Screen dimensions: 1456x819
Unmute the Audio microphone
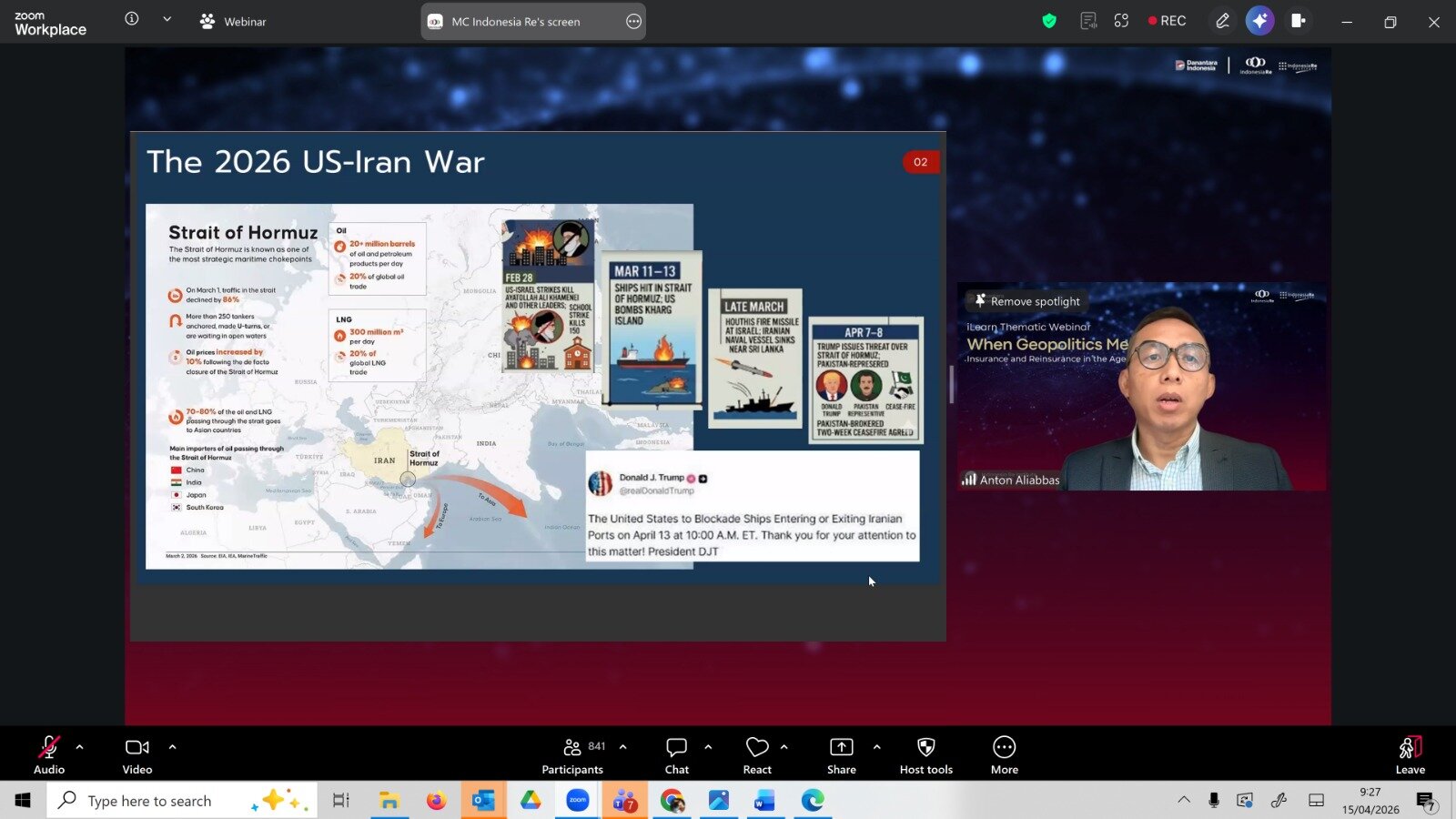point(49,755)
